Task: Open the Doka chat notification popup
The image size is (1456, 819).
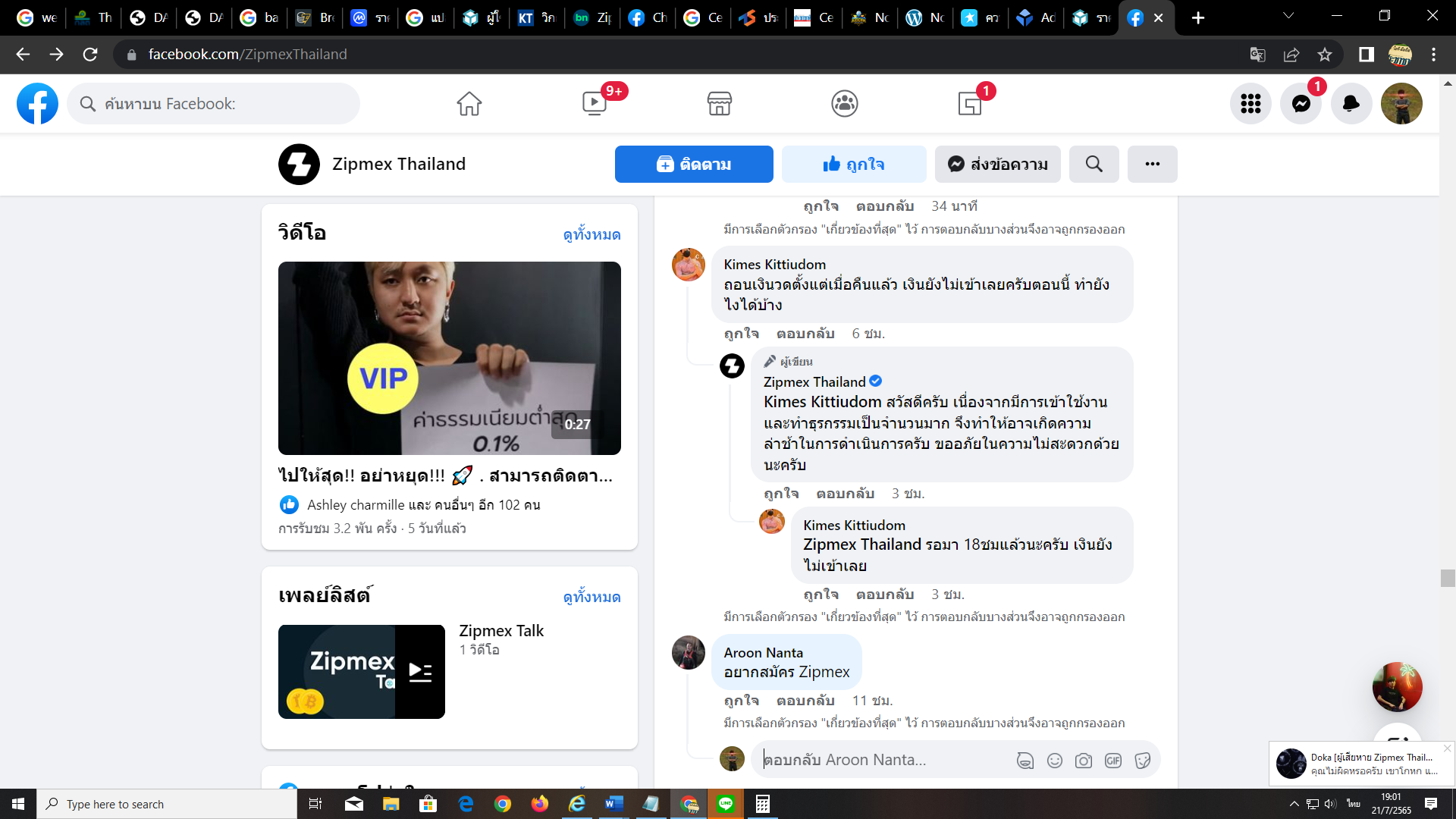Action: coord(1361,764)
